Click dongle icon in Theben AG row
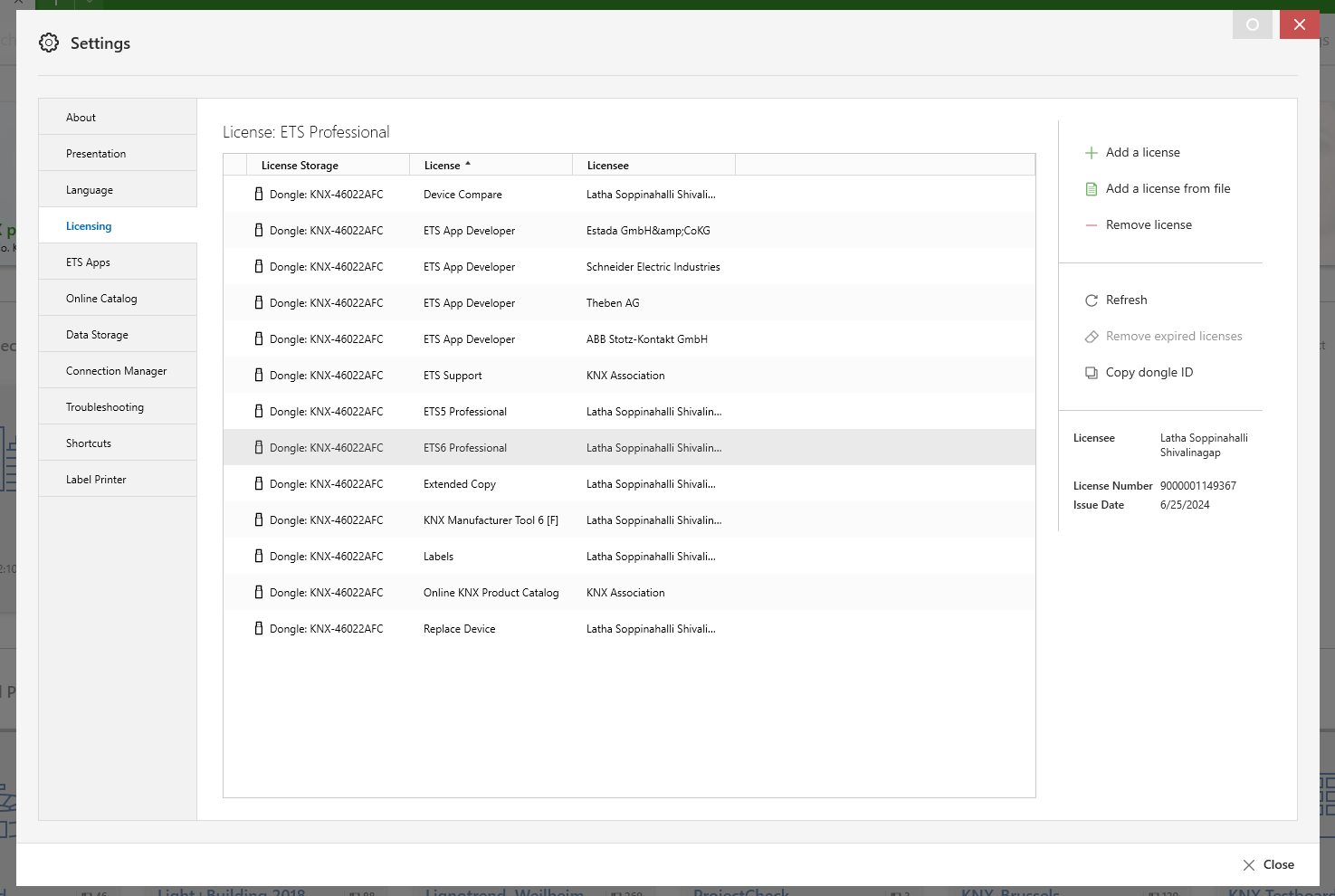The image size is (1335, 896). coord(259,302)
